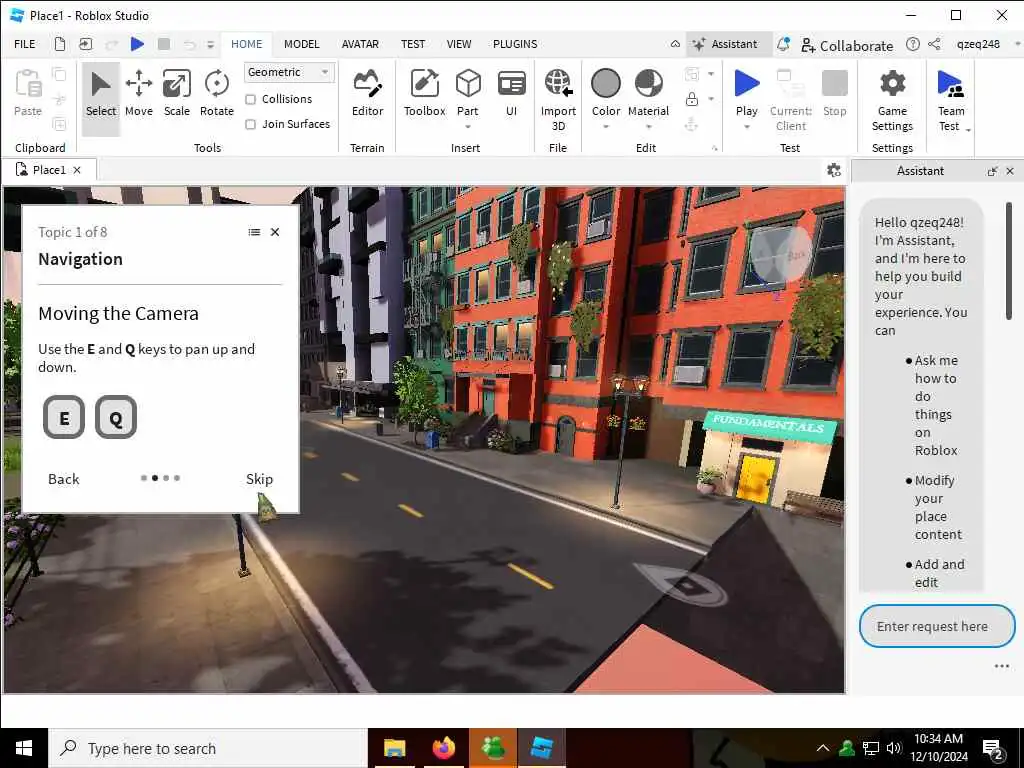
Task: Open the Terrain Editor
Action: [x=367, y=93]
